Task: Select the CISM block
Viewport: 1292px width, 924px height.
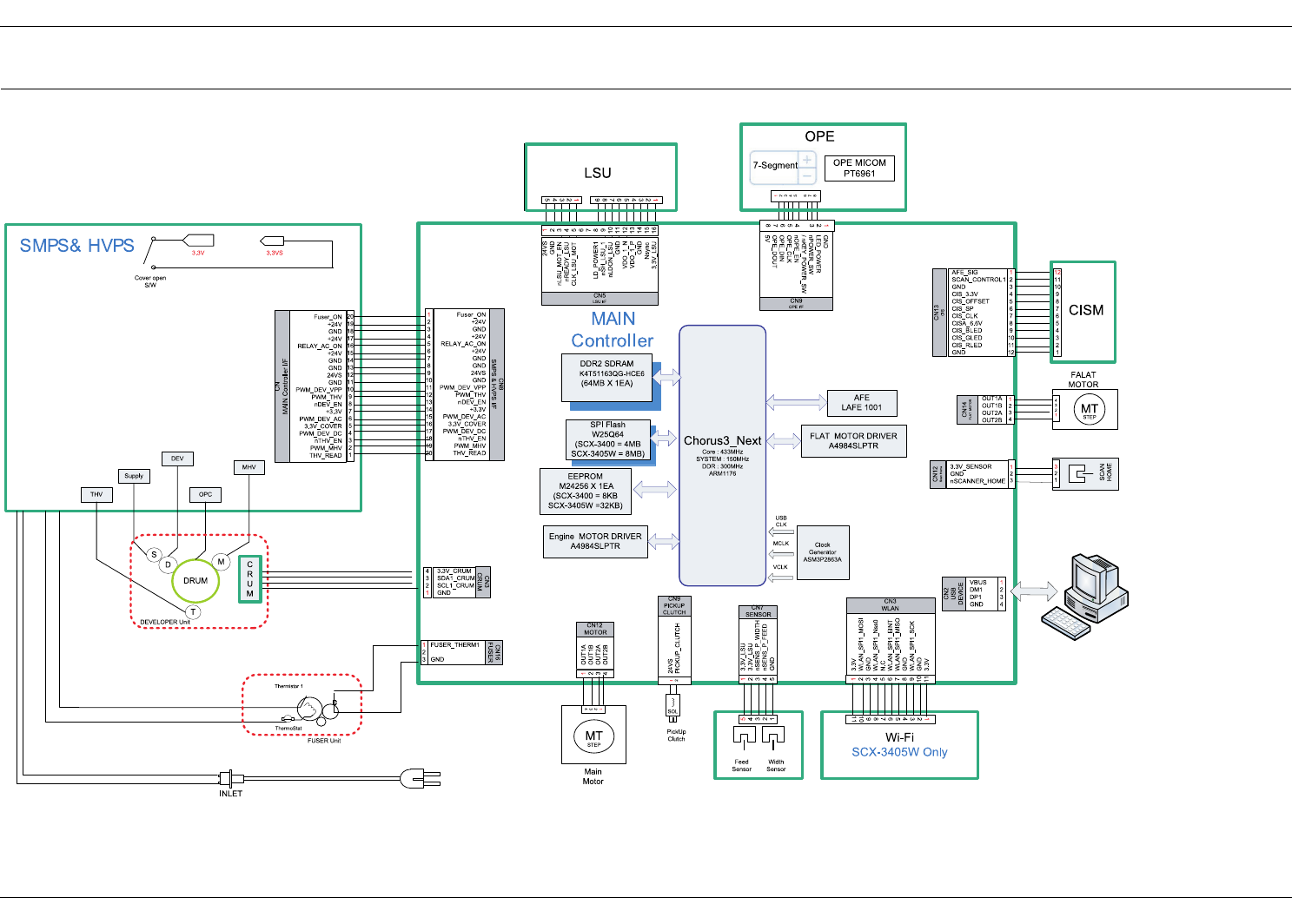Action: click(x=1083, y=312)
